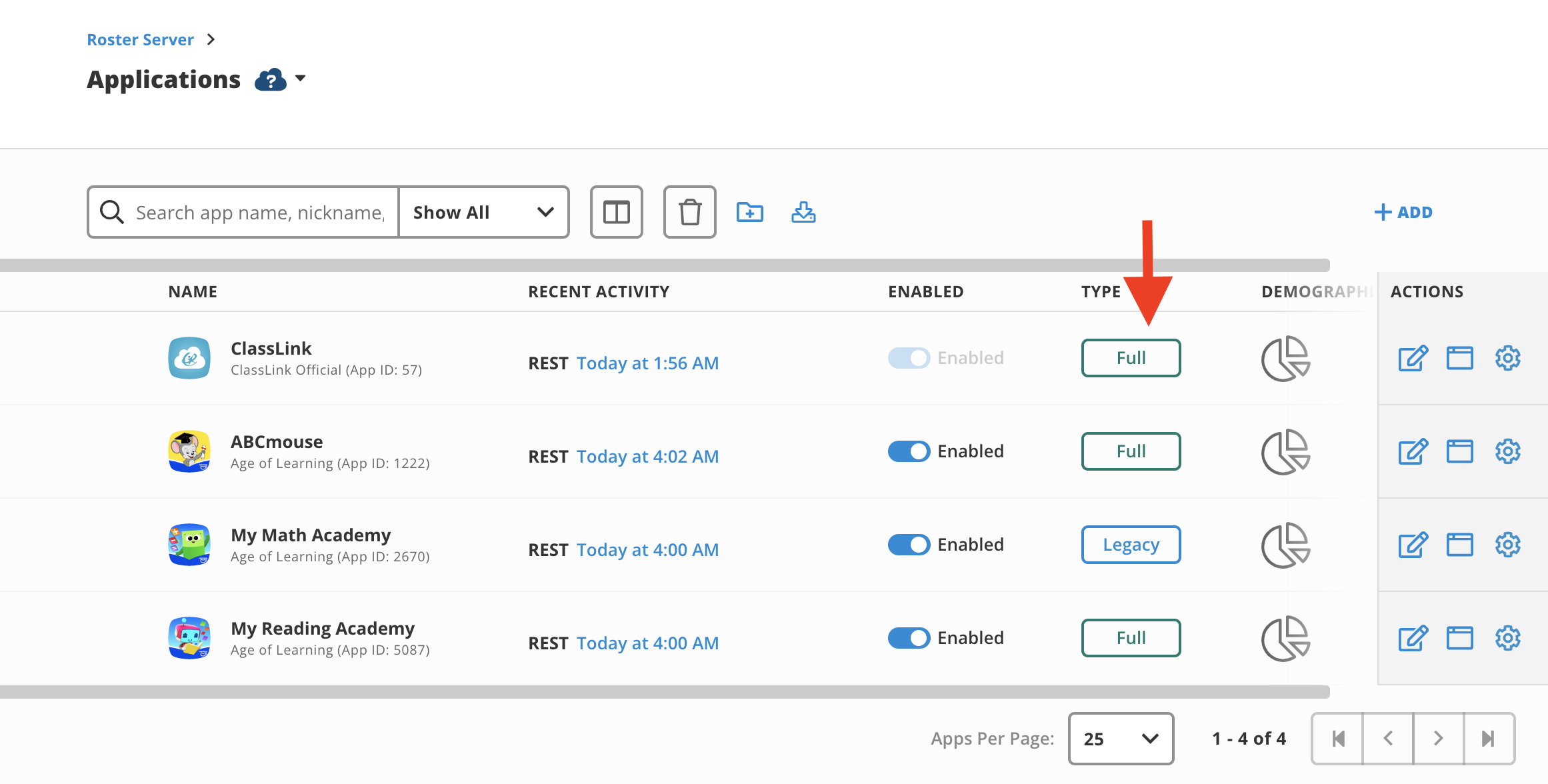Click the edit pencil icon for ClassLink
Image resolution: width=1548 pixels, height=784 pixels.
1413,358
